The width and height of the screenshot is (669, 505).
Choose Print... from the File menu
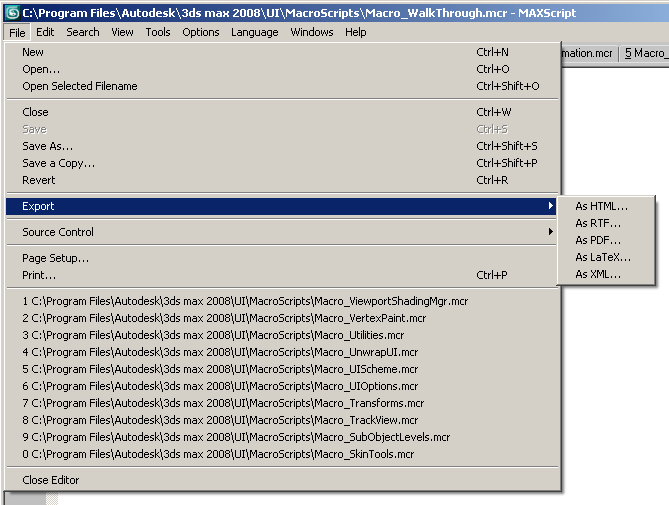[x=282, y=275]
